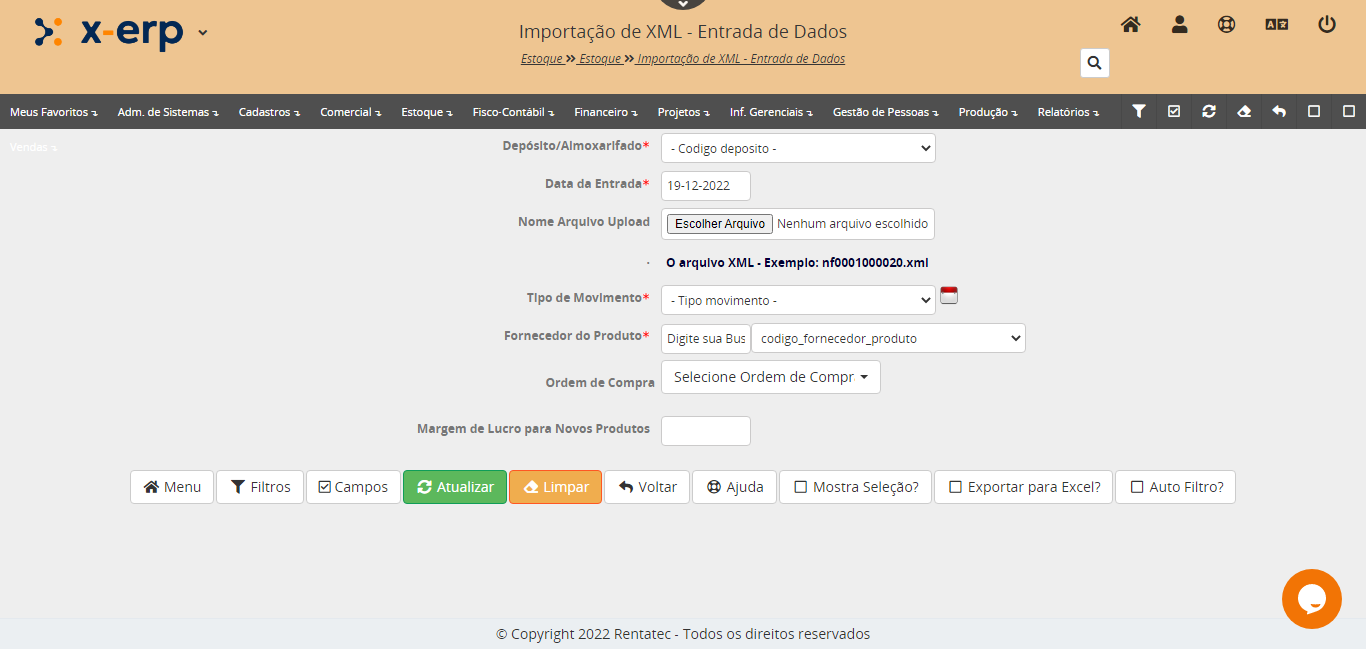Click the lifebuoy support icon in header
The width and height of the screenshot is (1366, 649).
pyautogui.click(x=1227, y=25)
